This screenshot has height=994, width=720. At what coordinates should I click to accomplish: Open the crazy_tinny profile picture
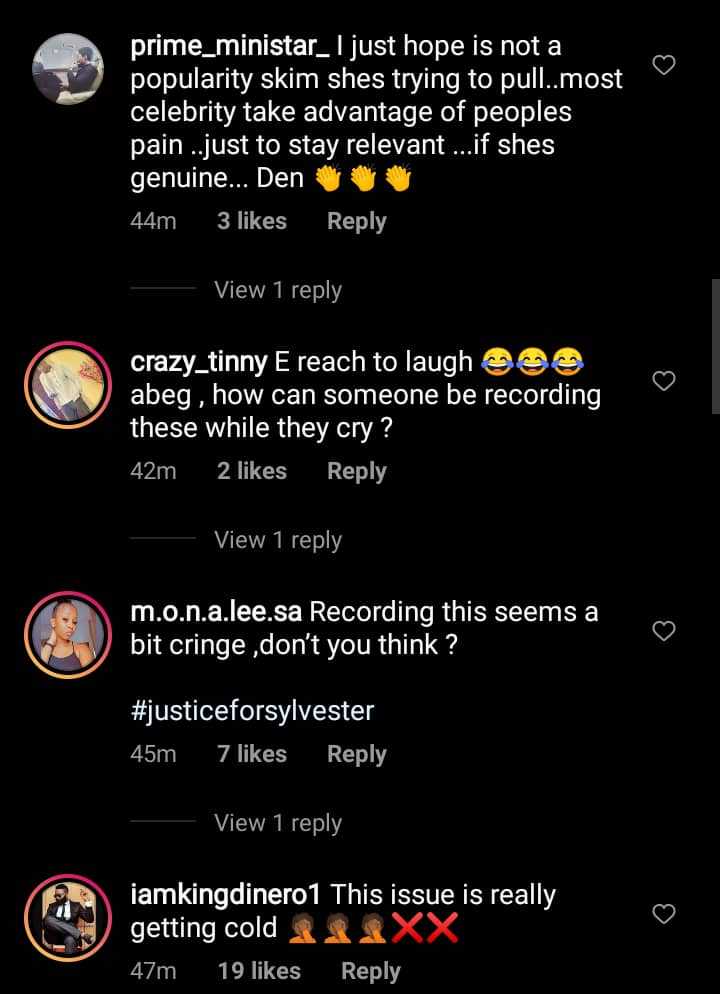click(x=69, y=383)
